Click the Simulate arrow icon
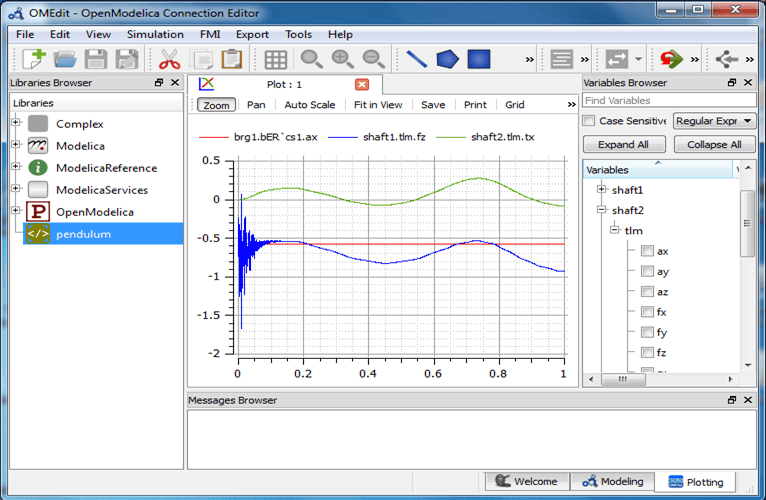Screen dimensions: 766x500 click(671, 59)
